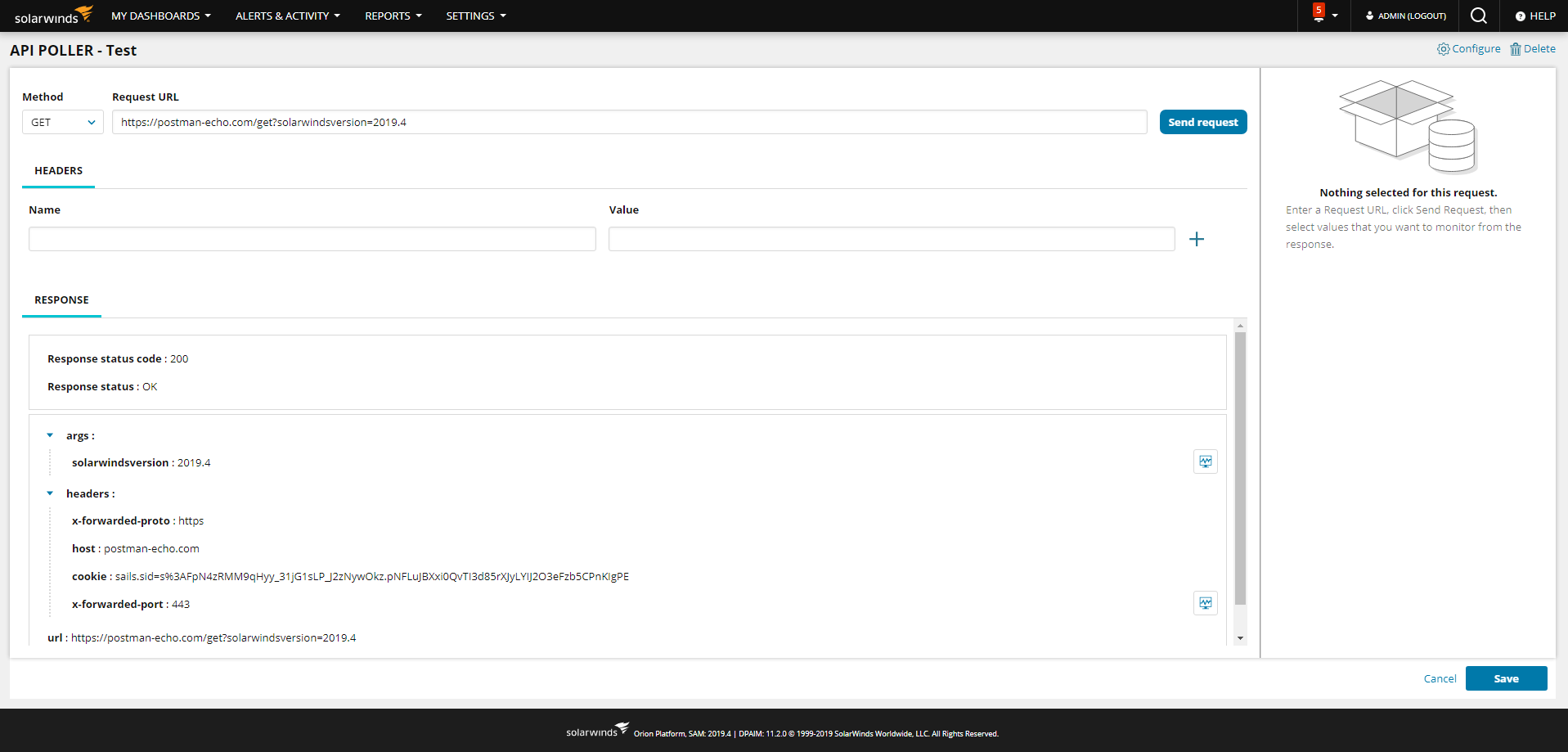The image size is (1568, 752).
Task: Focus the Request URL field
Action: 630,122
